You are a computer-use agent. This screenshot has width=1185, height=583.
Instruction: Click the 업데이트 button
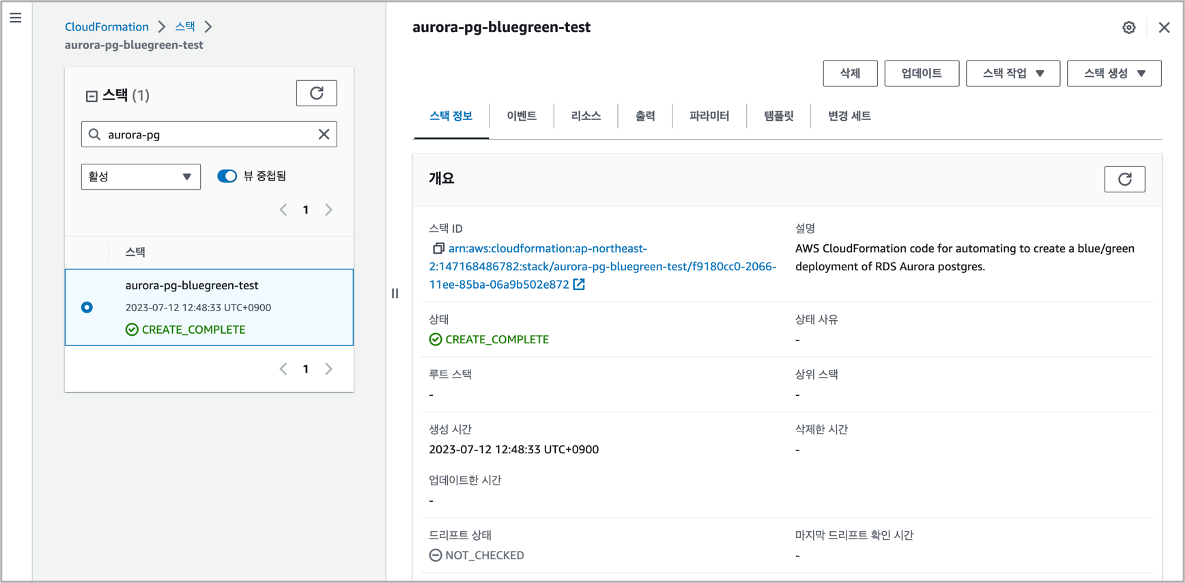tap(921, 73)
